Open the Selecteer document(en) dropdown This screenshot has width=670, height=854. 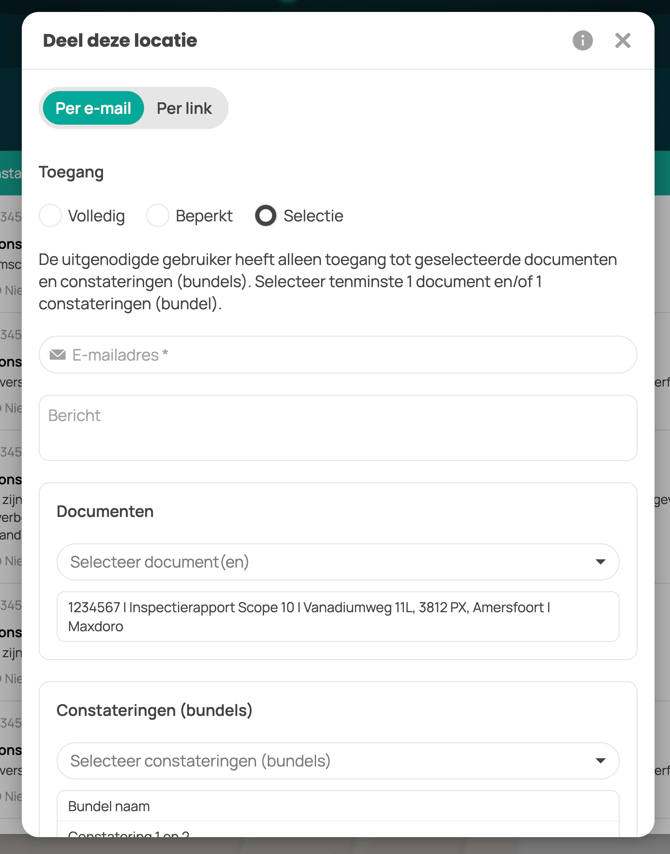pos(320,562)
